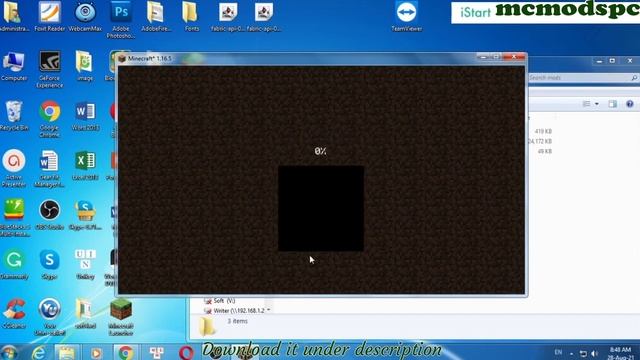
Task: Open the image folder on desktop
Action: [84, 66]
